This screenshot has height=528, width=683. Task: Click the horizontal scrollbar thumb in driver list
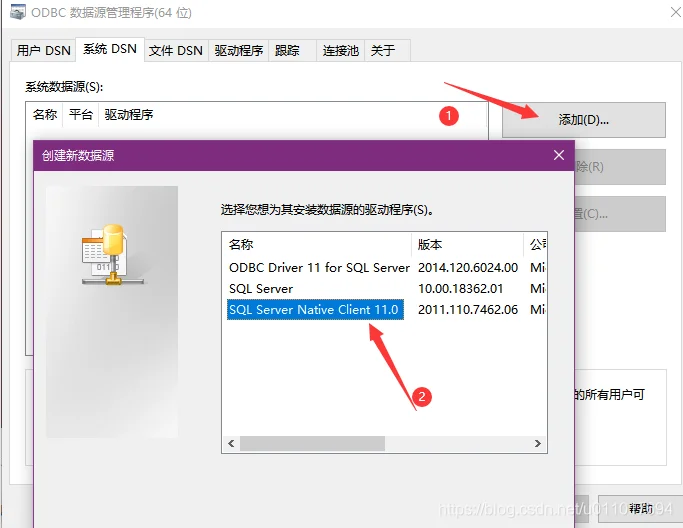tap(312, 443)
